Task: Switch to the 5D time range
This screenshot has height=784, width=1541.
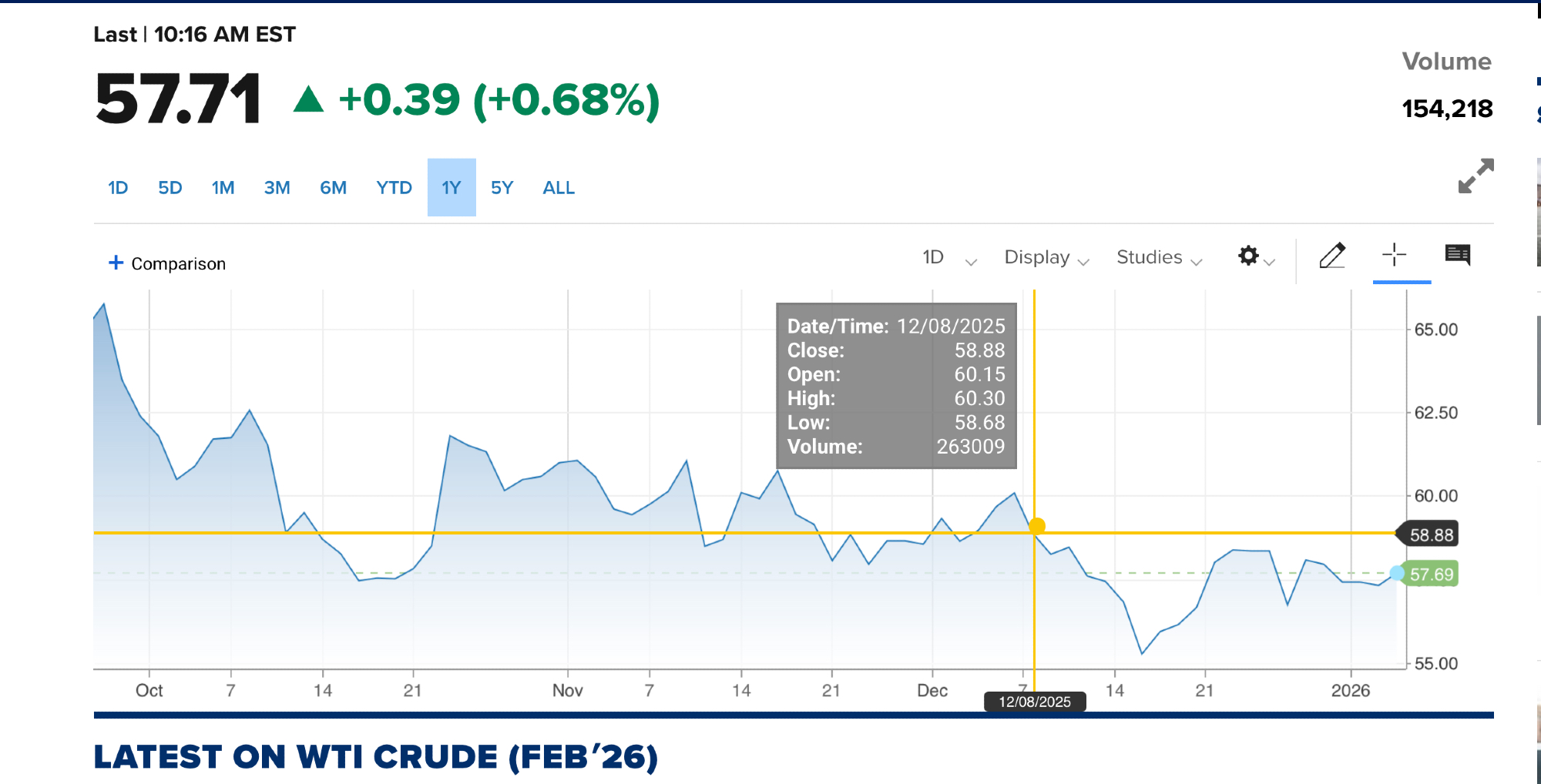Action: [x=170, y=188]
